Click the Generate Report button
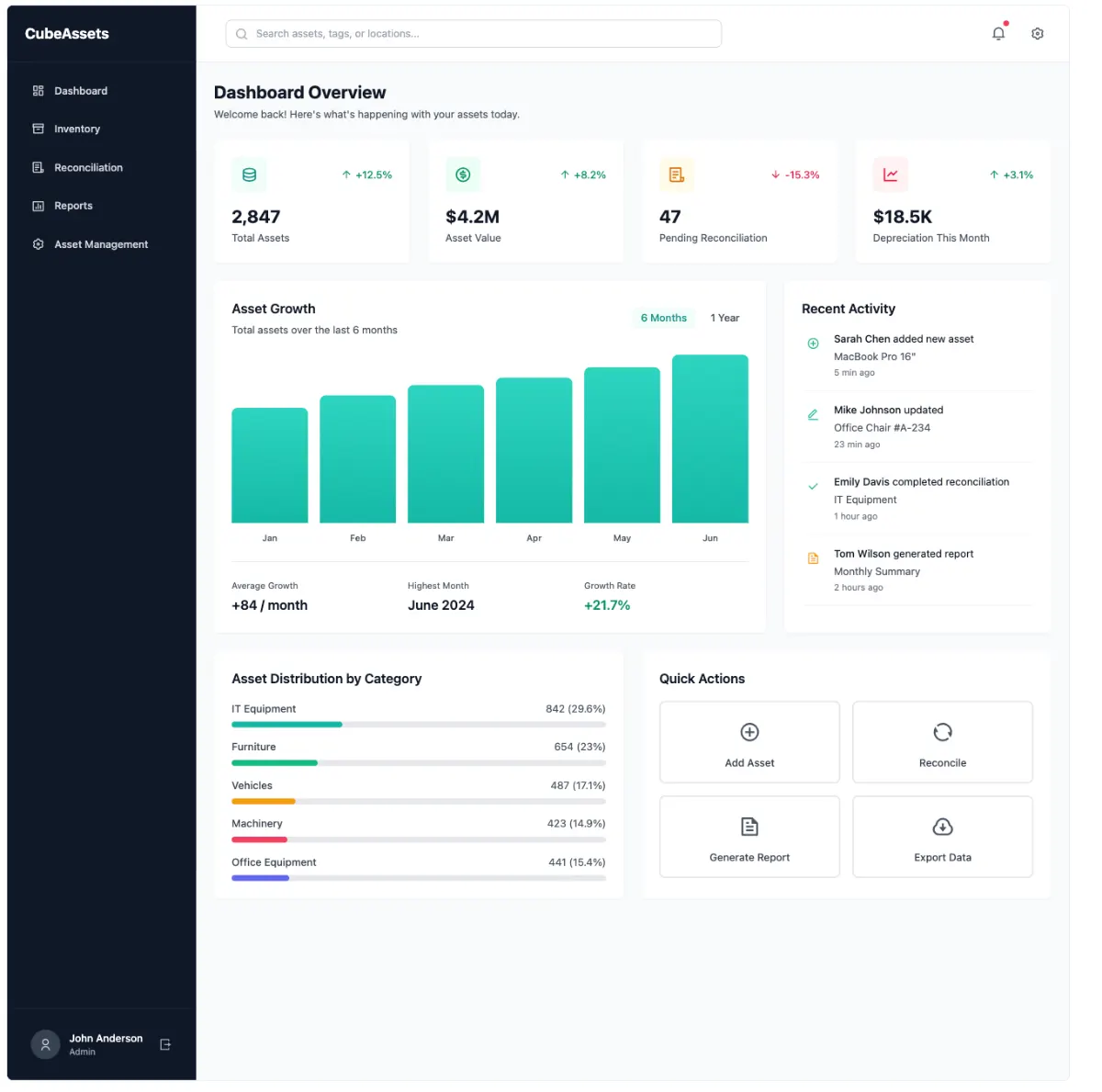Image resolution: width=1102 pixels, height=1092 pixels. tap(749, 837)
